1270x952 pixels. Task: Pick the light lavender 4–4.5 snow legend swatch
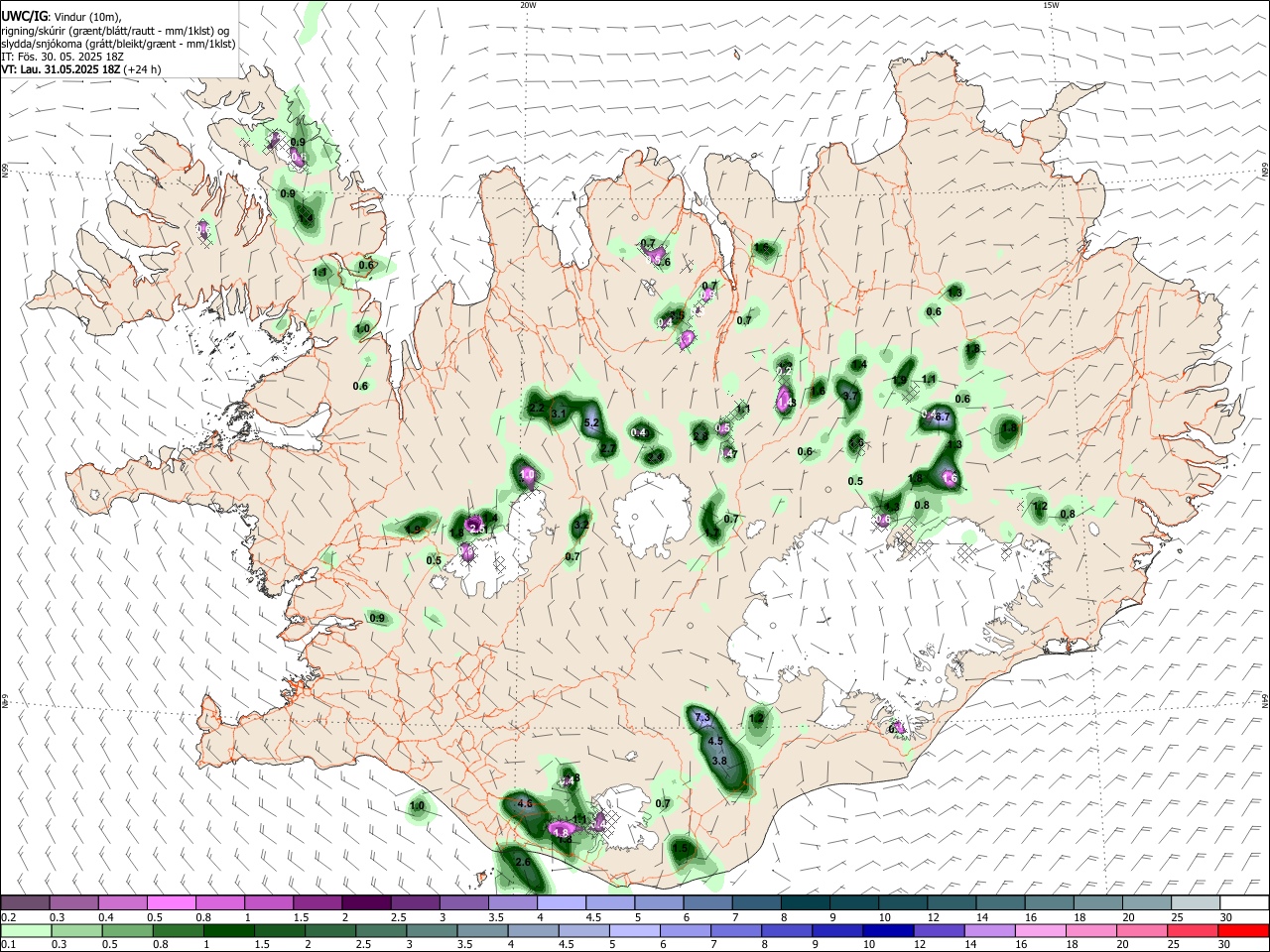[561, 903]
